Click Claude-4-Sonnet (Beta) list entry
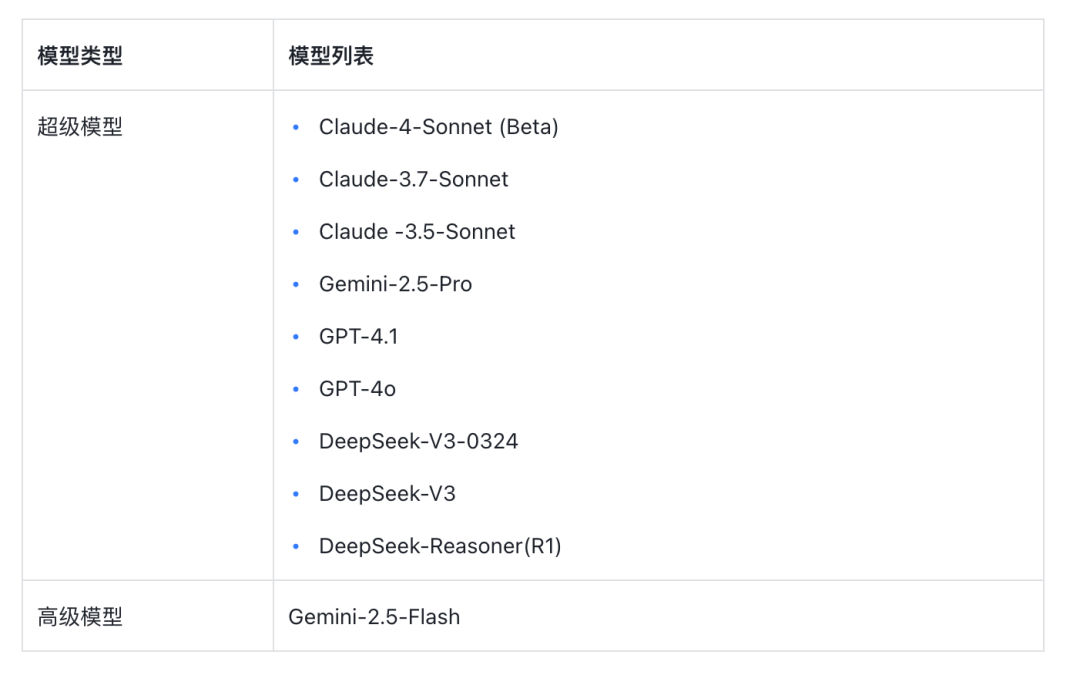 click(x=438, y=127)
